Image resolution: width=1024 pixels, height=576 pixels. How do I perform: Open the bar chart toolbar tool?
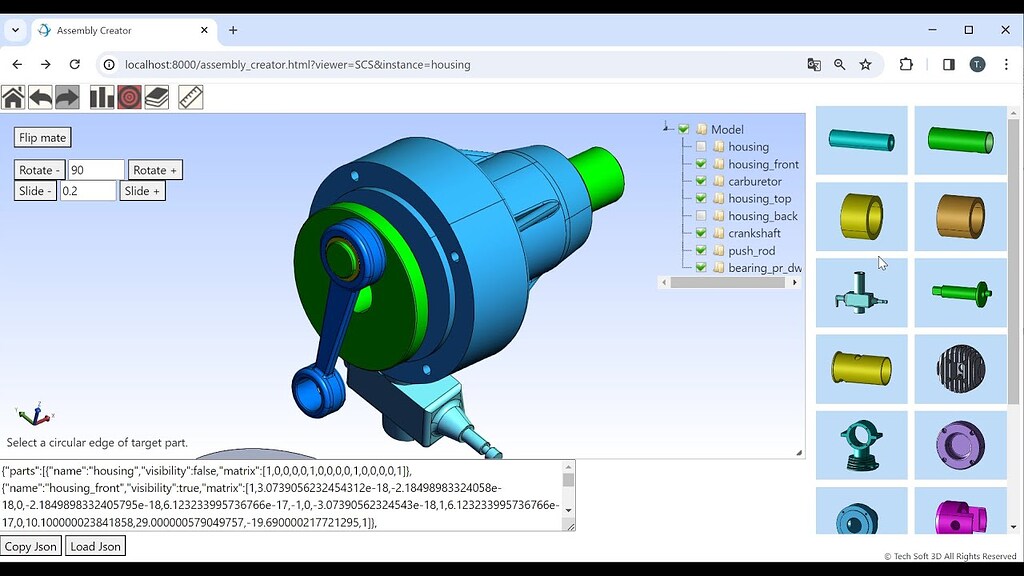point(101,96)
